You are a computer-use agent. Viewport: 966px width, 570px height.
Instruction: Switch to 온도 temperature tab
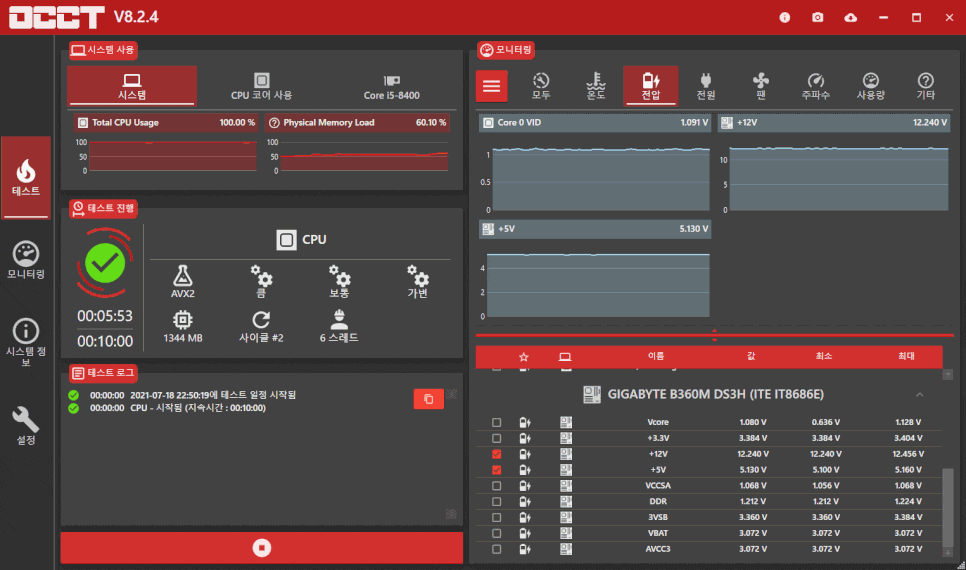pyautogui.click(x=596, y=86)
